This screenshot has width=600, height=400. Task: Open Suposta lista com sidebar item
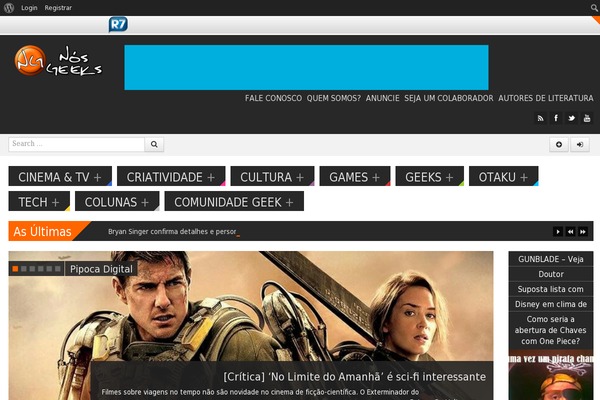[x=551, y=289]
